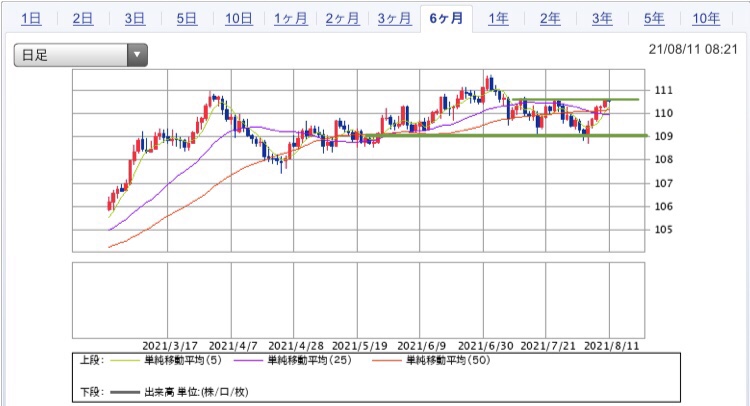
Task: Open the 10年 chart range
Action: (706, 19)
